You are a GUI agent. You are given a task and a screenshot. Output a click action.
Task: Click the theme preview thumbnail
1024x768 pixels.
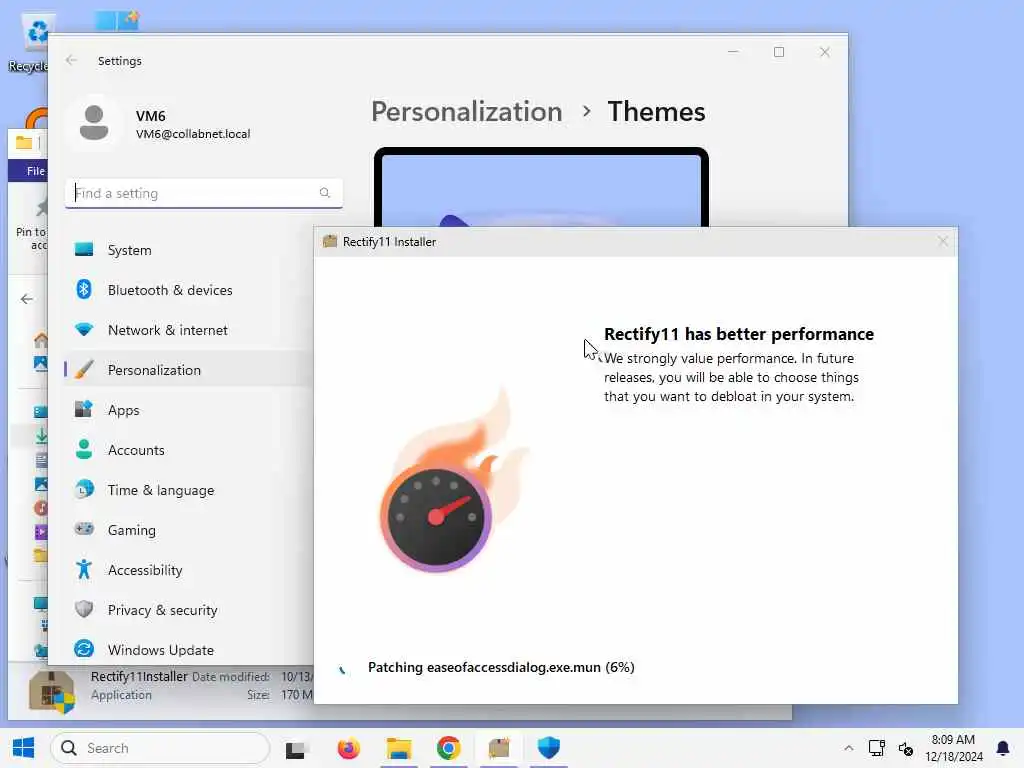[x=541, y=187]
